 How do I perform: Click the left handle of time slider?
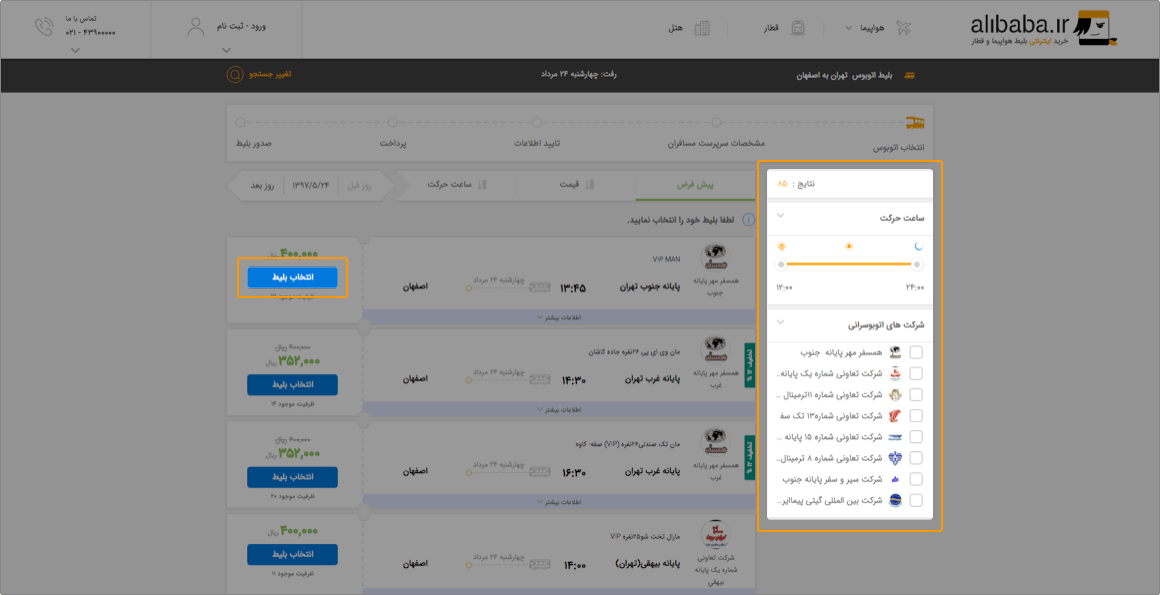(x=780, y=264)
